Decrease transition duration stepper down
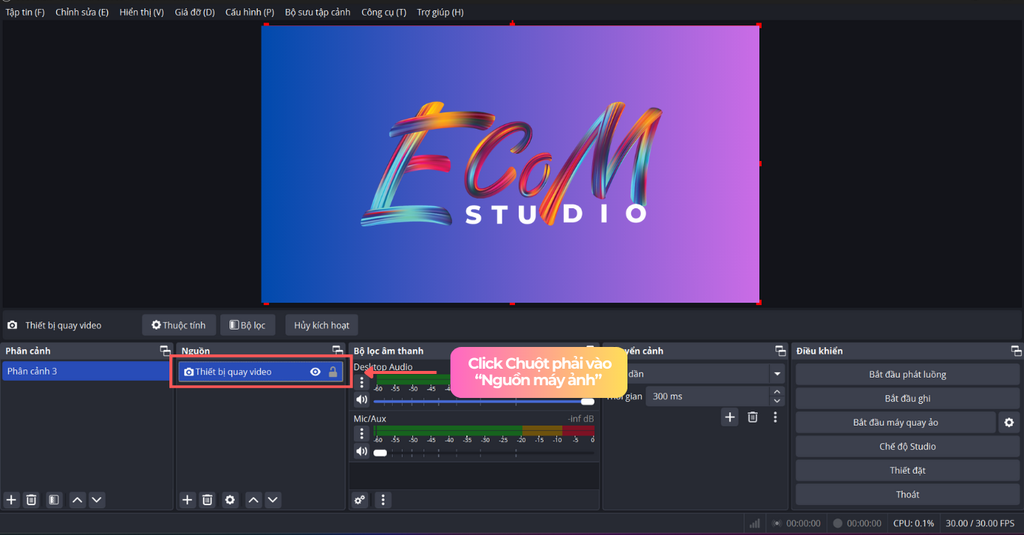 [x=776, y=400]
